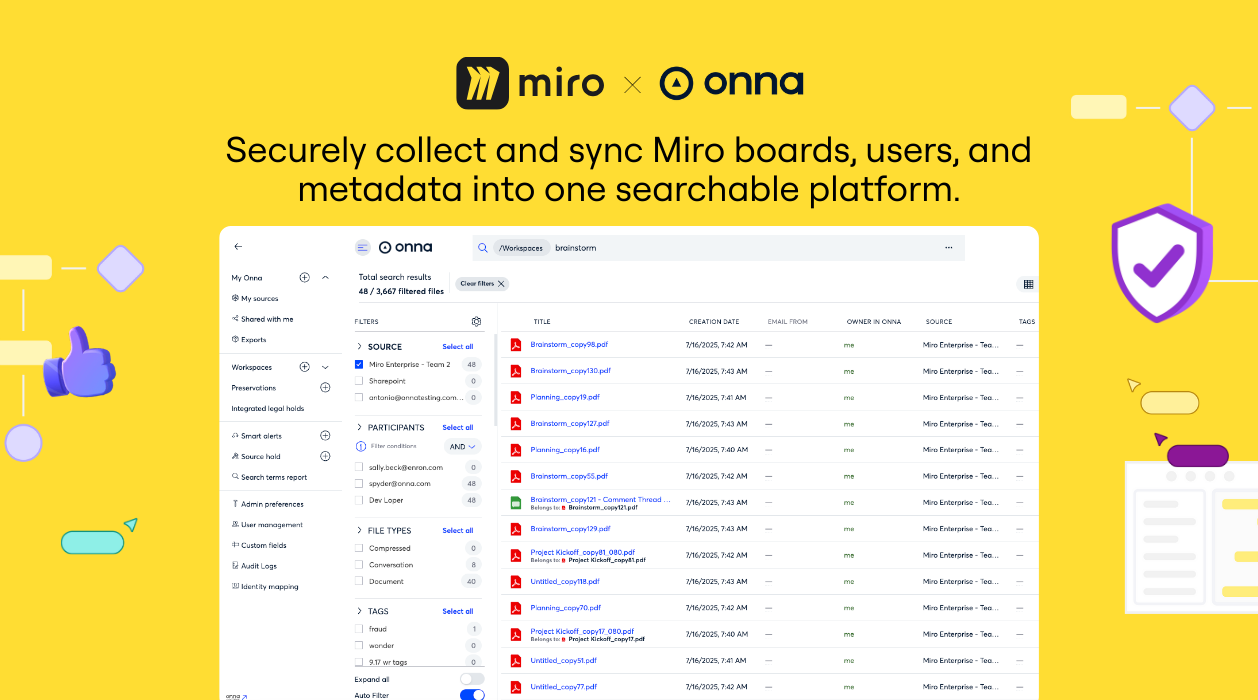The image size is (1258, 700).
Task: Click the plus icon beside My Onna
Action: pos(305,278)
